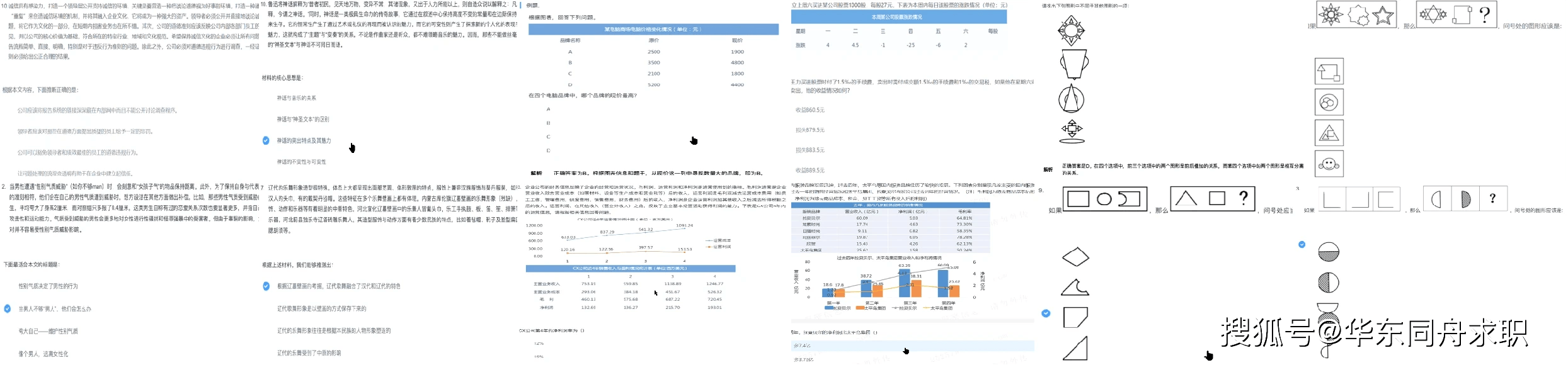
Task: Select stock answer 收益860.5元
Action: coord(810,109)
